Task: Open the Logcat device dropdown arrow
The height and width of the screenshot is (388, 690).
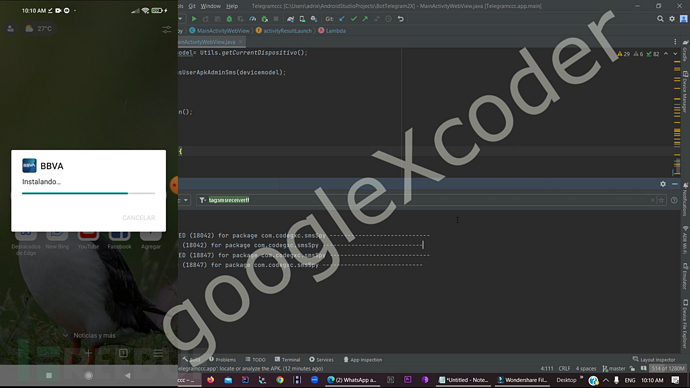Action: (x=185, y=200)
